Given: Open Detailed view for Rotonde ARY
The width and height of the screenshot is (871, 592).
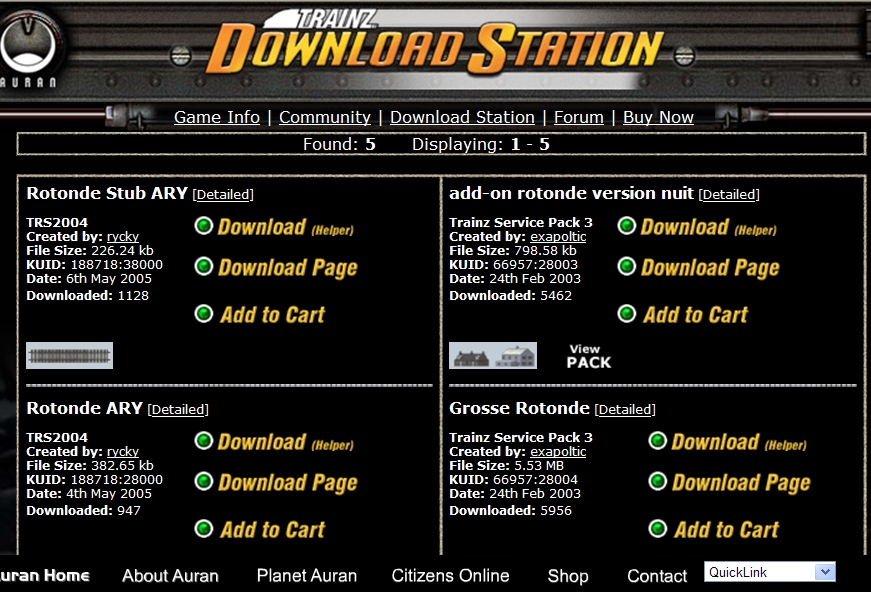Looking at the screenshot, I should [178, 409].
